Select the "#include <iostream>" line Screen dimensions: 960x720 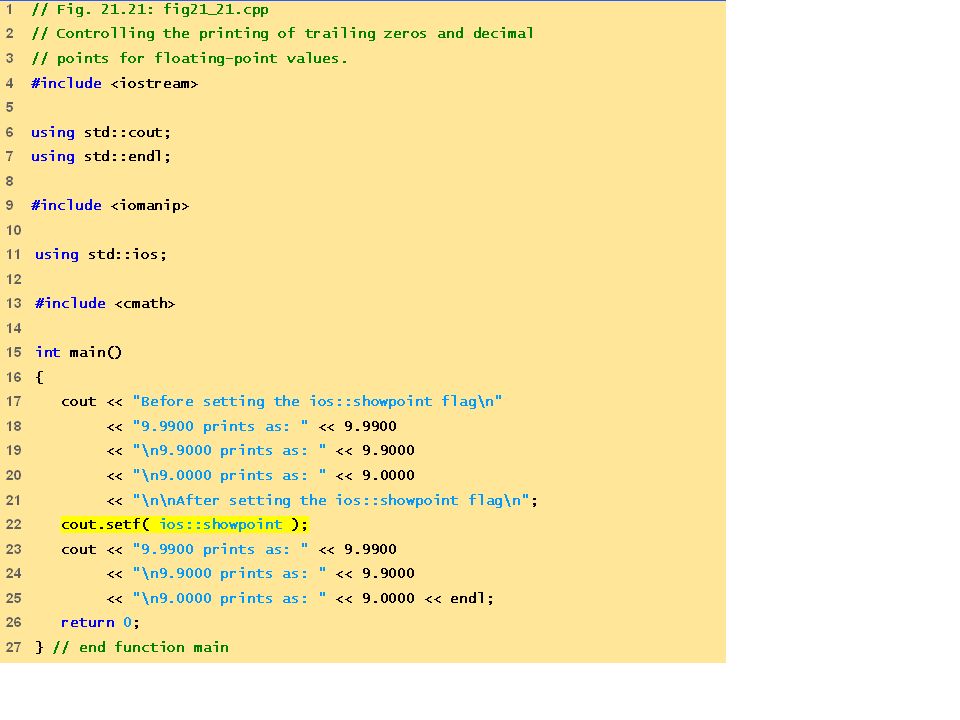pos(114,83)
